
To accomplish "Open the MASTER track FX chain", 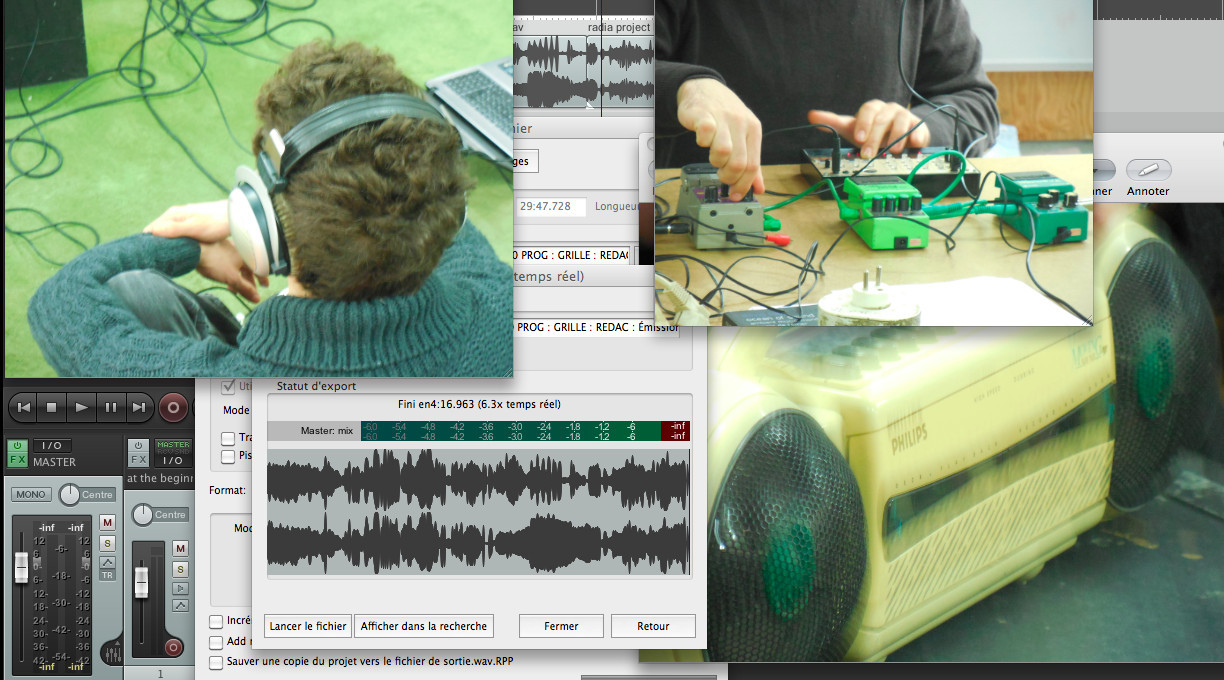I will [18, 461].
